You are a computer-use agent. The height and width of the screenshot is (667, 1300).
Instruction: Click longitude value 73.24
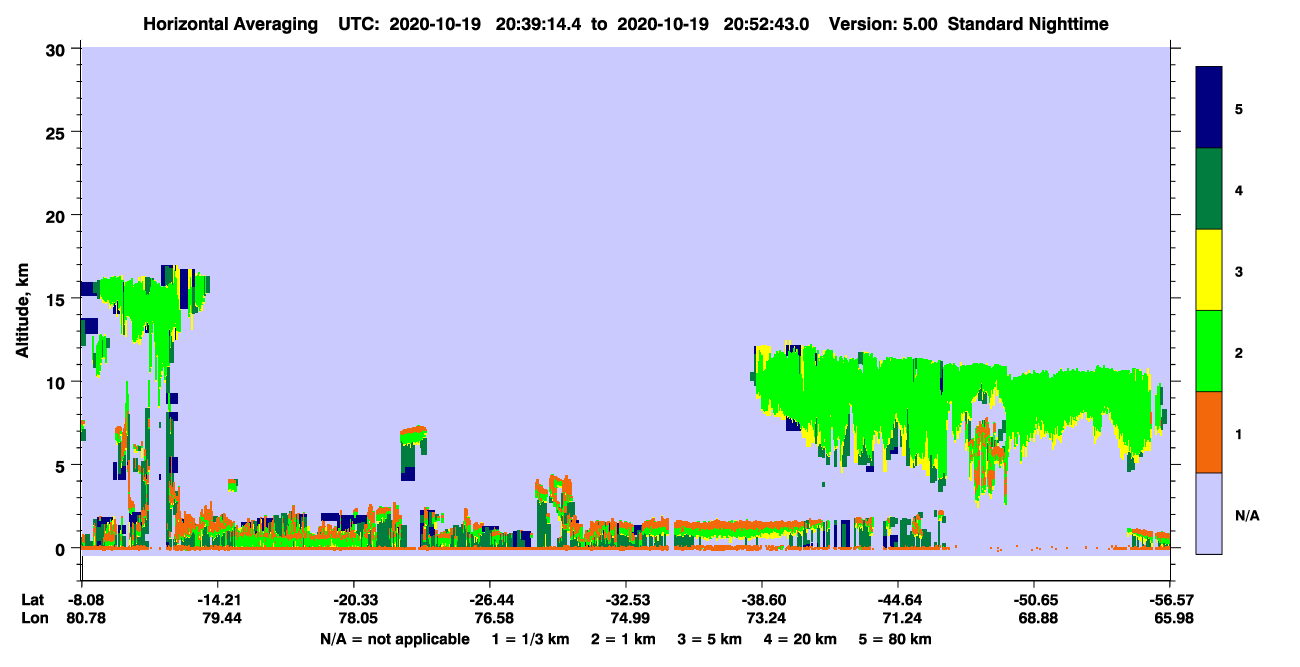tap(764, 619)
